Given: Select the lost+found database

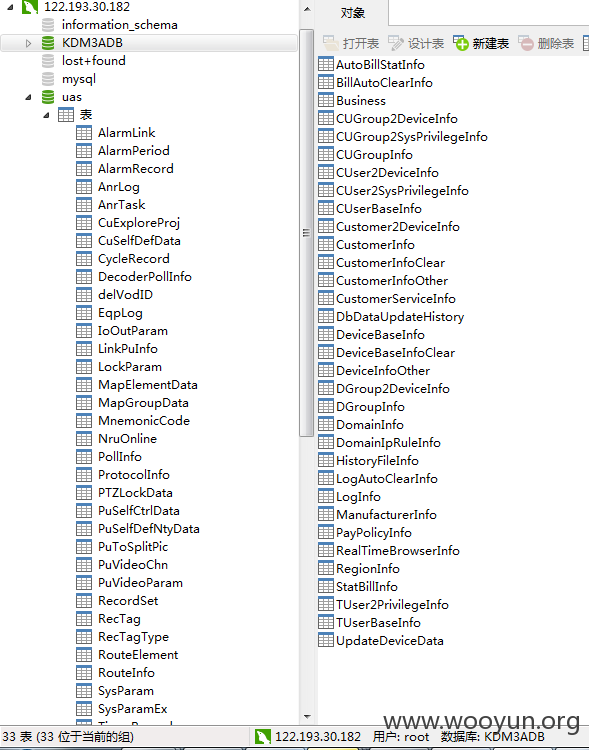Looking at the screenshot, I should click(x=93, y=61).
